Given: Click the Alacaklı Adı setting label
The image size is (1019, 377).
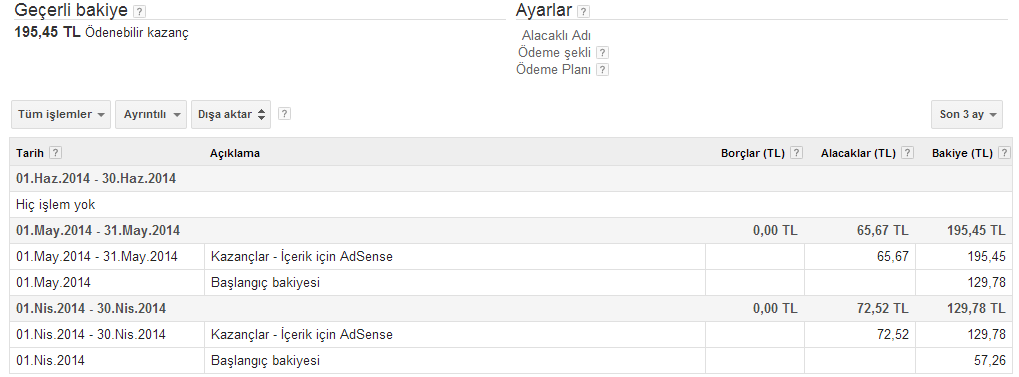Looking at the screenshot, I should (556, 36).
